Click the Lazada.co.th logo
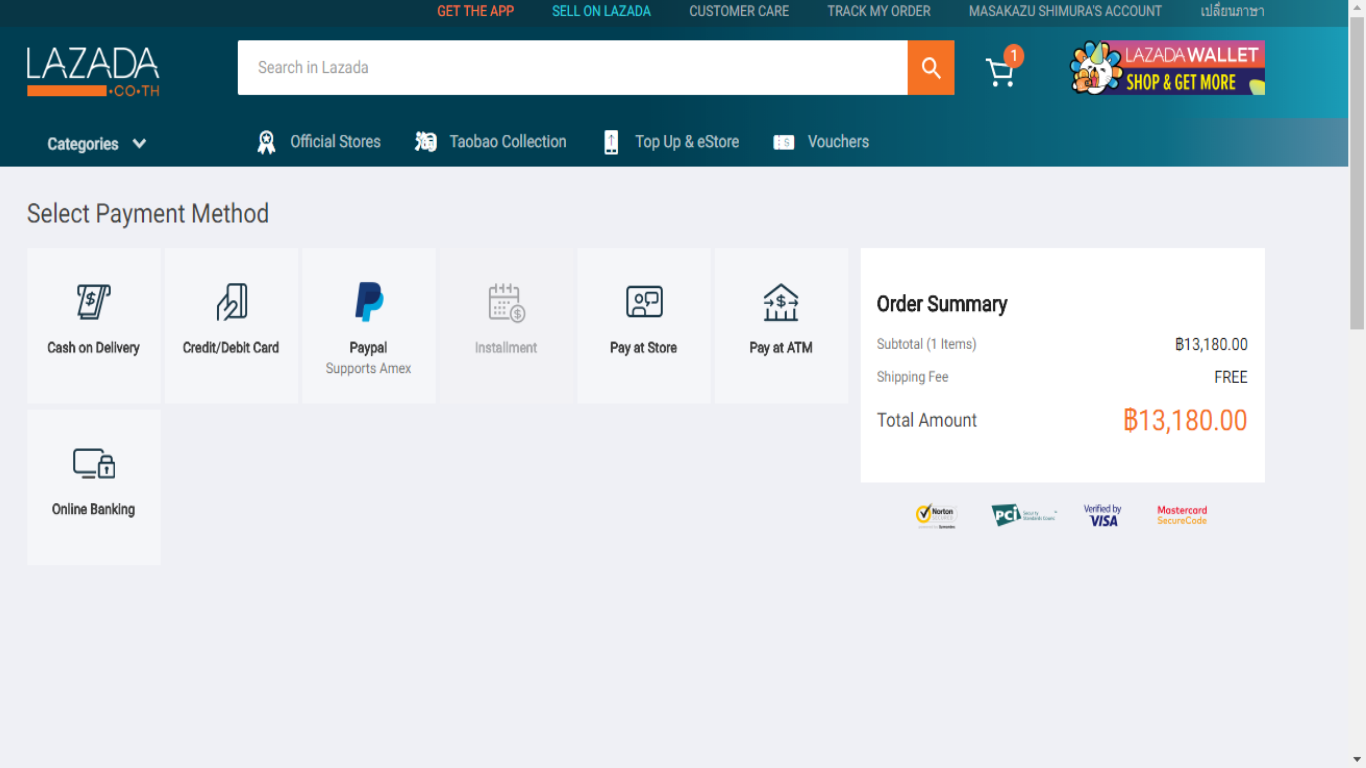Viewport: 1366px width, 768px height. coord(93,71)
